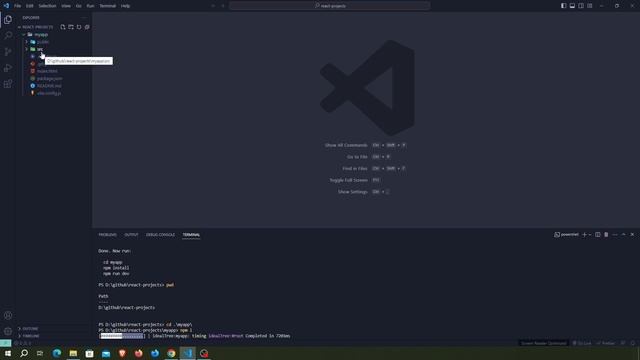Viewport: 640px width, 360px height.
Task: Open the File menu
Action: (x=18, y=6)
